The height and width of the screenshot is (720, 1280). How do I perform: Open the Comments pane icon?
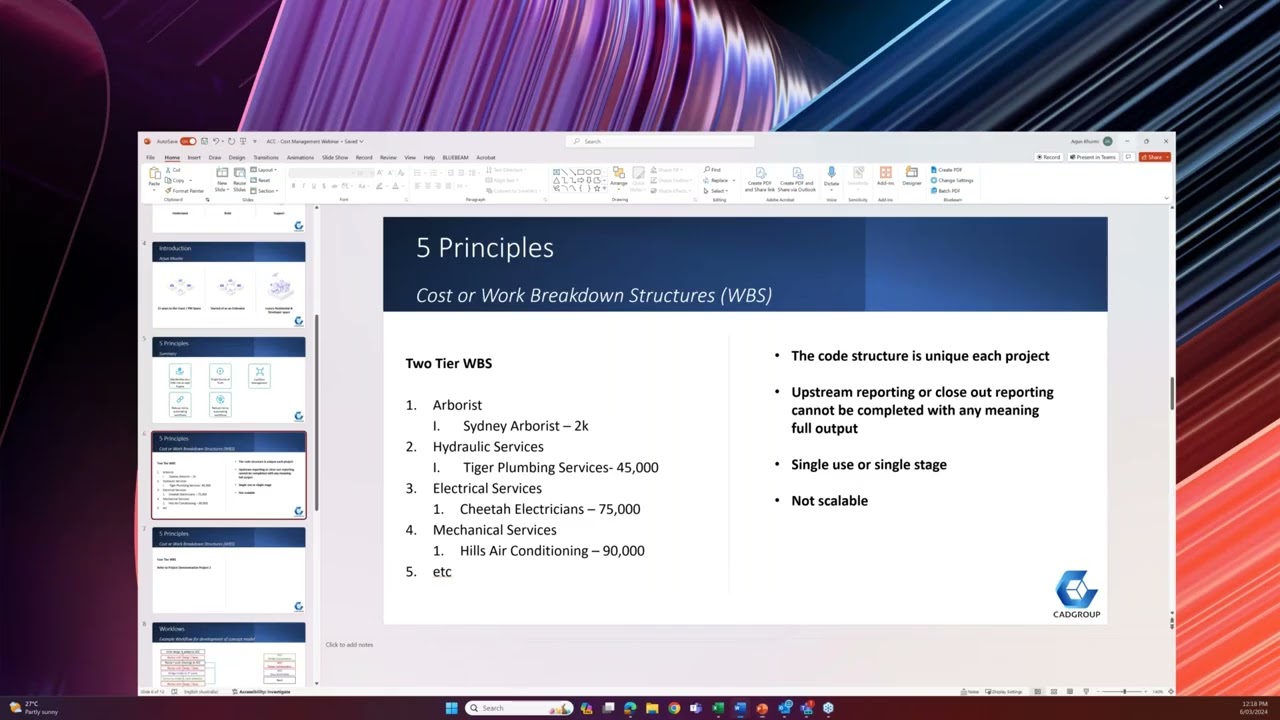tap(1129, 157)
